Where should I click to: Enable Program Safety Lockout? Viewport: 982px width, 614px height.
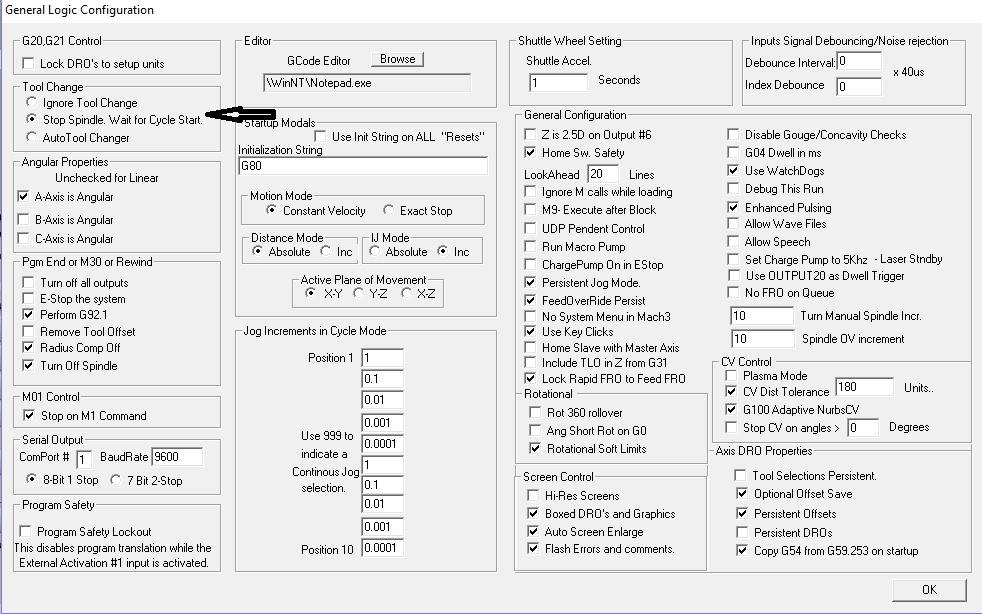(25, 531)
